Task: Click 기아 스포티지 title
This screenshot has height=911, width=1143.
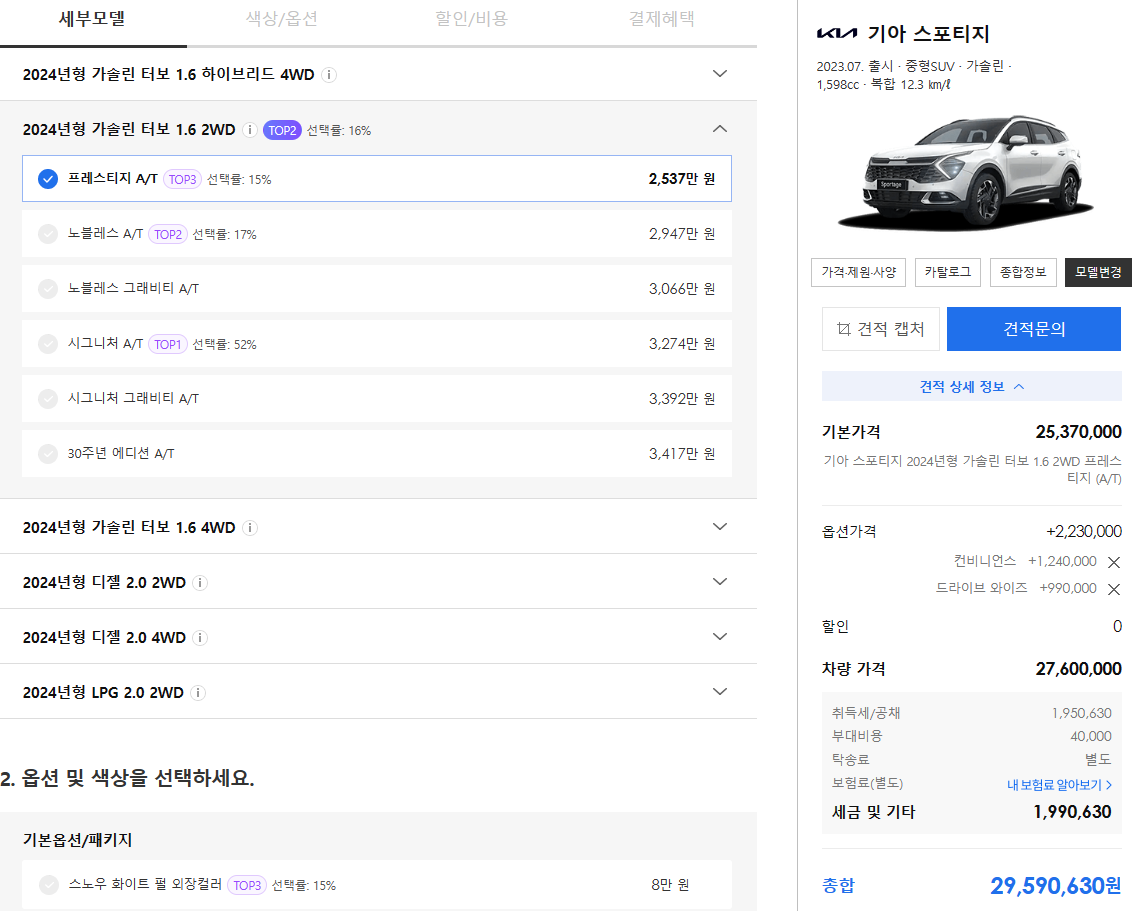Action: pyautogui.click(x=928, y=34)
